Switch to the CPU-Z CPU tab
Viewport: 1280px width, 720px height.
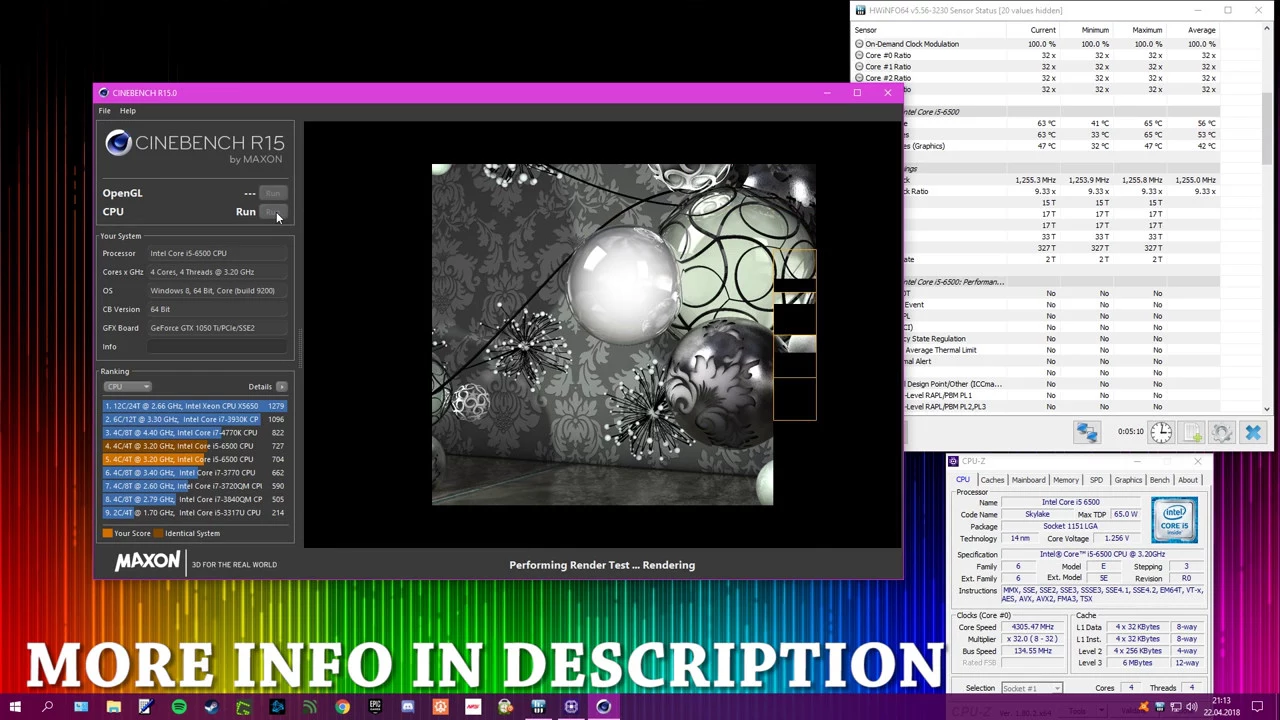coord(963,480)
